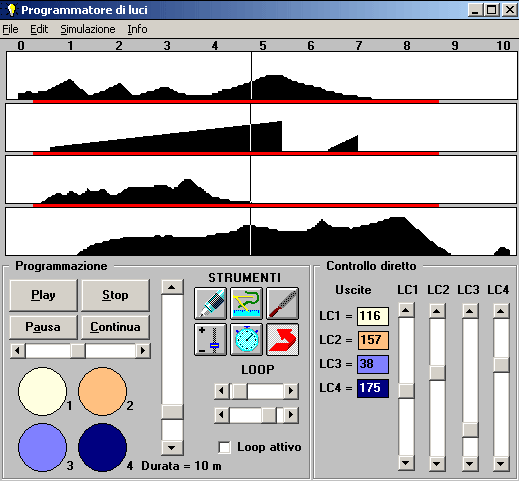
Task: Click the LC2 slider thumb
Action: coord(437,373)
